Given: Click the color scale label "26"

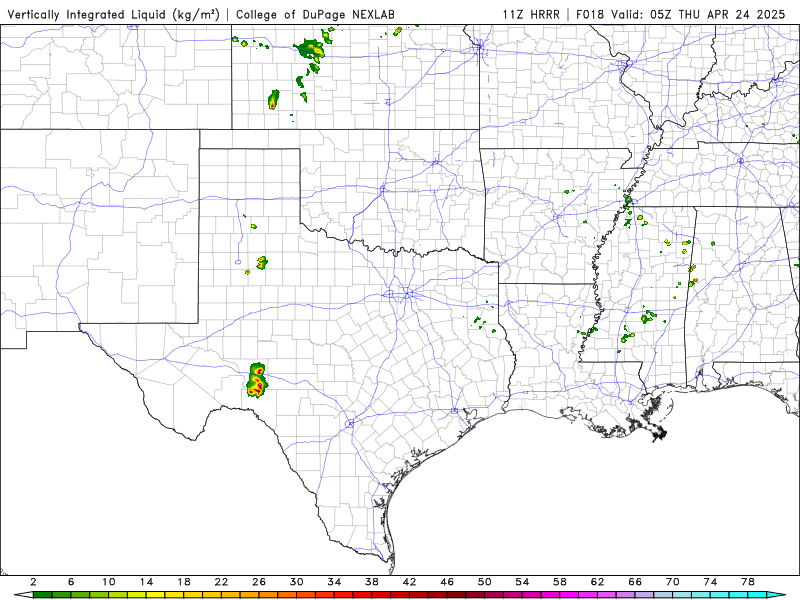Looking at the screenshot, I should (259, 582).
